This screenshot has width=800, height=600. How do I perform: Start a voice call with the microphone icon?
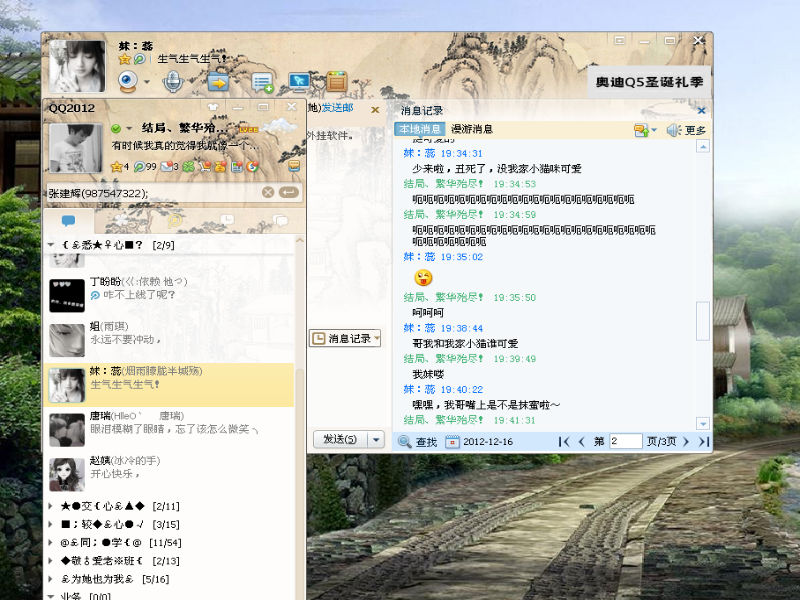(173, 82)
